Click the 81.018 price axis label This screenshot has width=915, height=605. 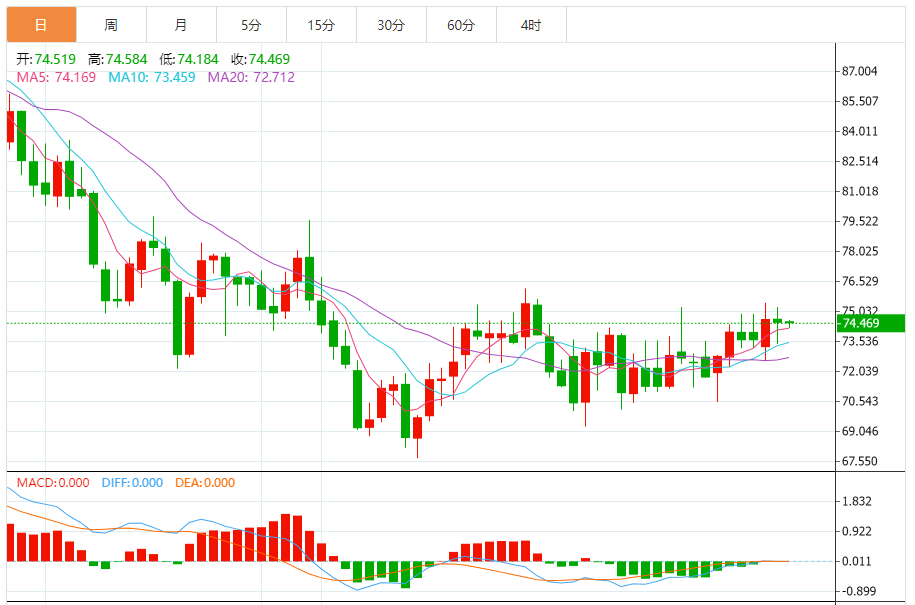[x=860, y=191]
